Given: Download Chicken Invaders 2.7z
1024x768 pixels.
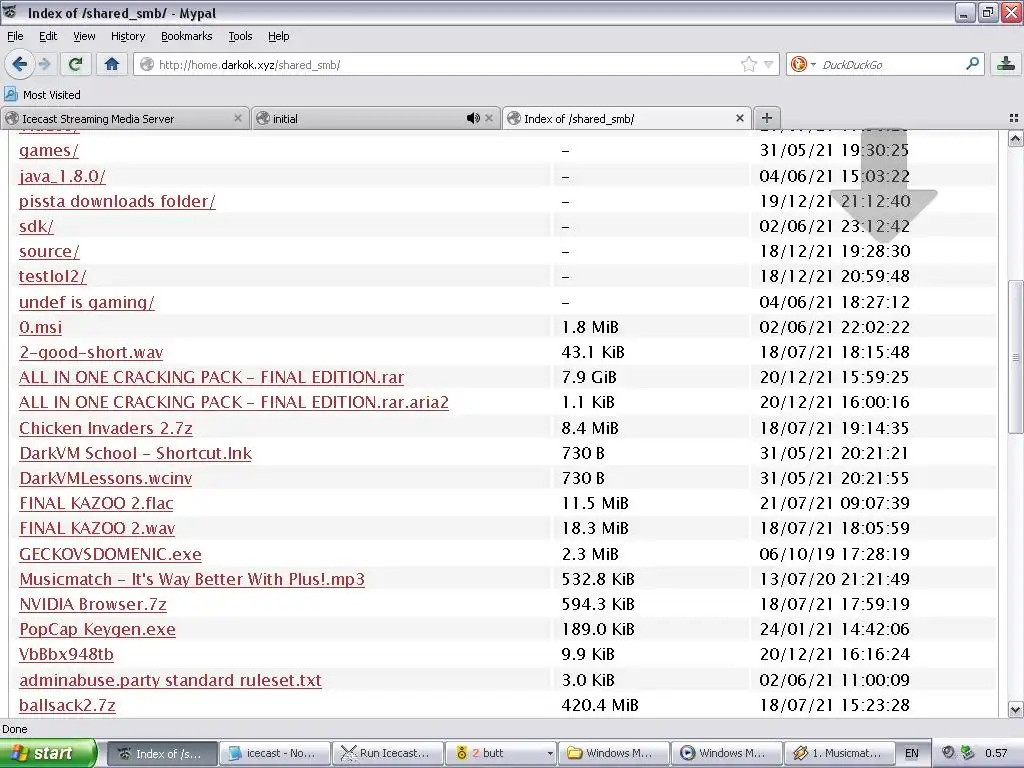Looking at the screenshot, I should tap(106, 428).
